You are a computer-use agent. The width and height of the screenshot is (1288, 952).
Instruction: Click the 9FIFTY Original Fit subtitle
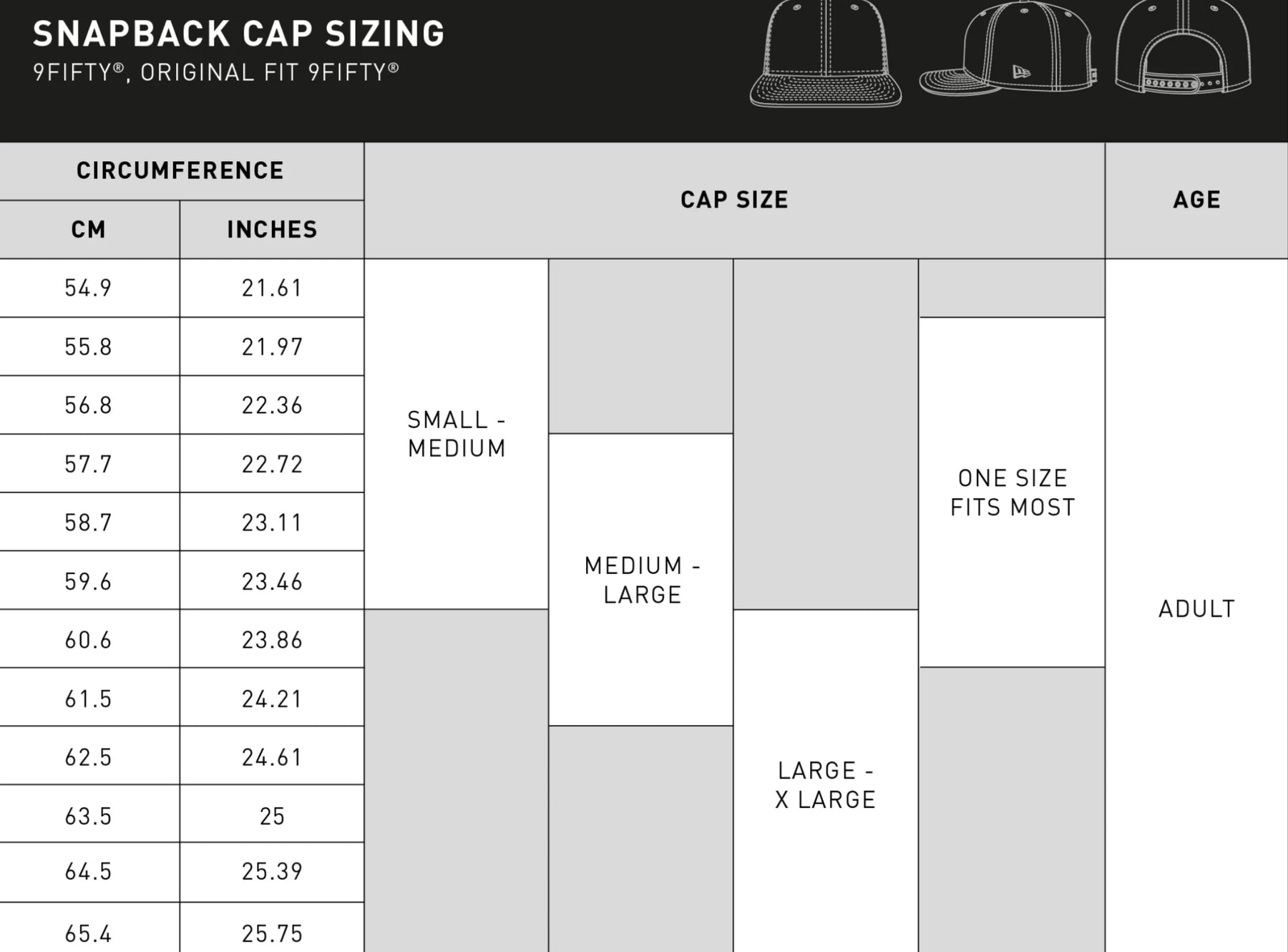[x=216, y=72]
